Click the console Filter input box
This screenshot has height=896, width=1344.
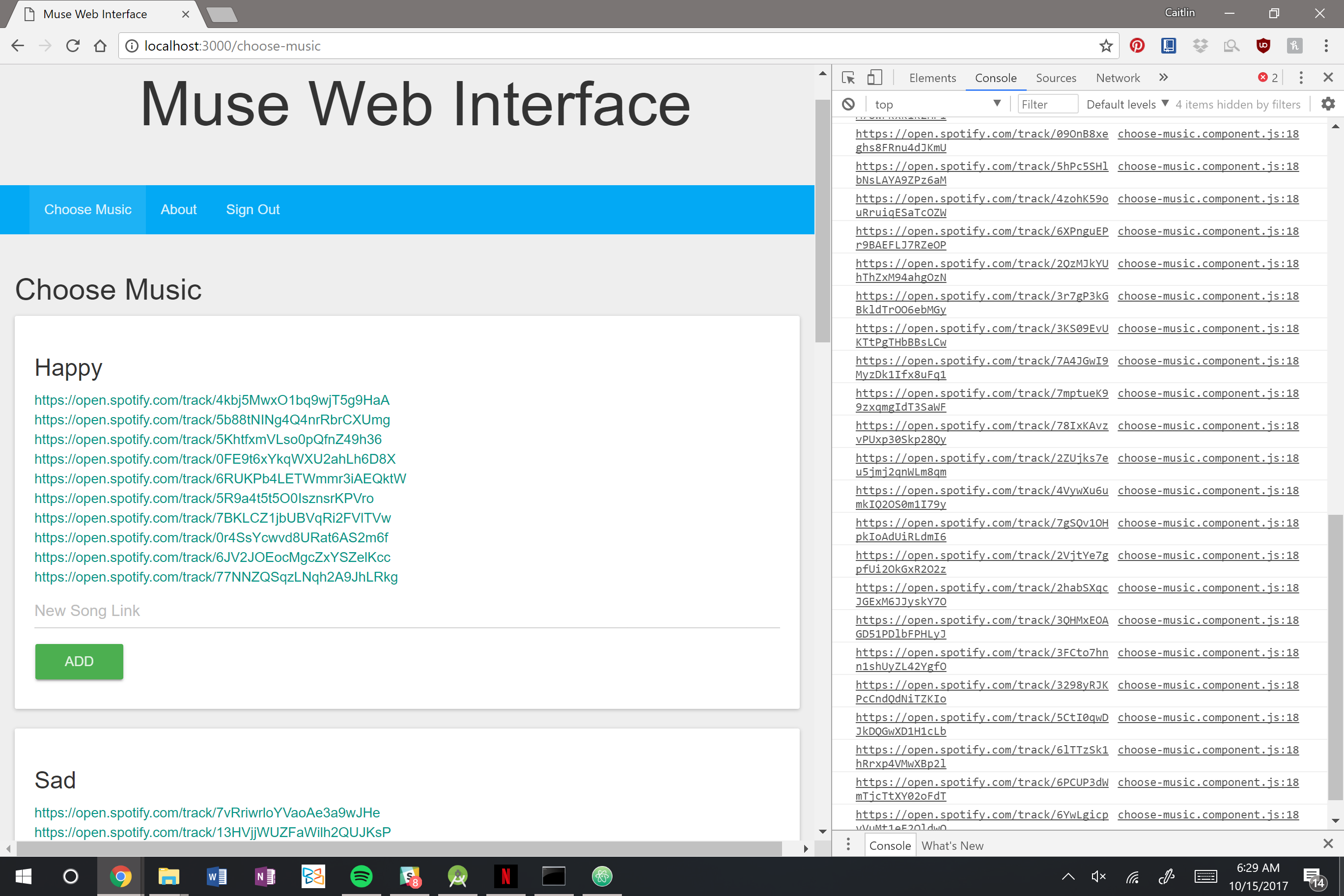[1047, 104]
